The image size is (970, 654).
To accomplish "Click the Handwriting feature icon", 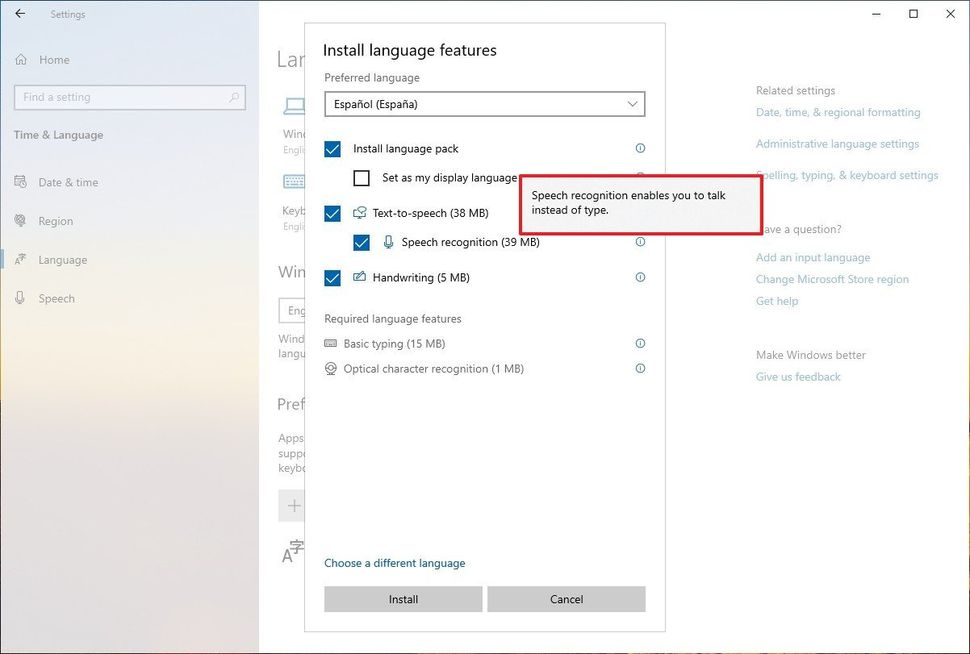I will point(359,277).
